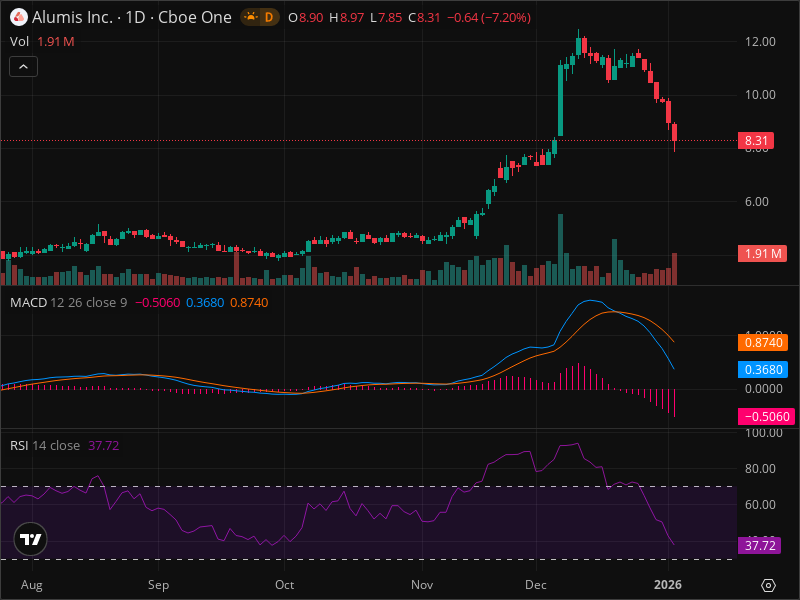Click the low price L7.85 in header
800x600 pixels.
click(386, 17)
